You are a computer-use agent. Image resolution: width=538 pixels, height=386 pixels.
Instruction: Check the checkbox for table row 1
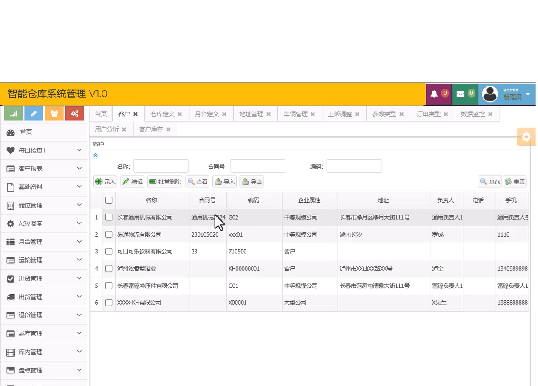(x=109, y=217)
